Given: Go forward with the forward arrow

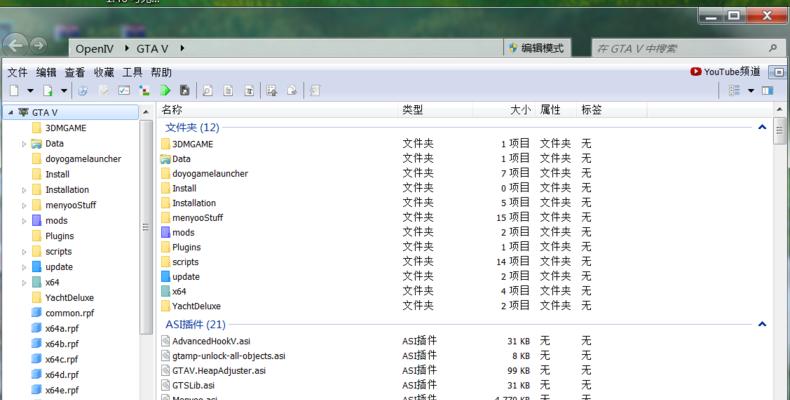Looking at the screenshot, I should click(38, 45).
